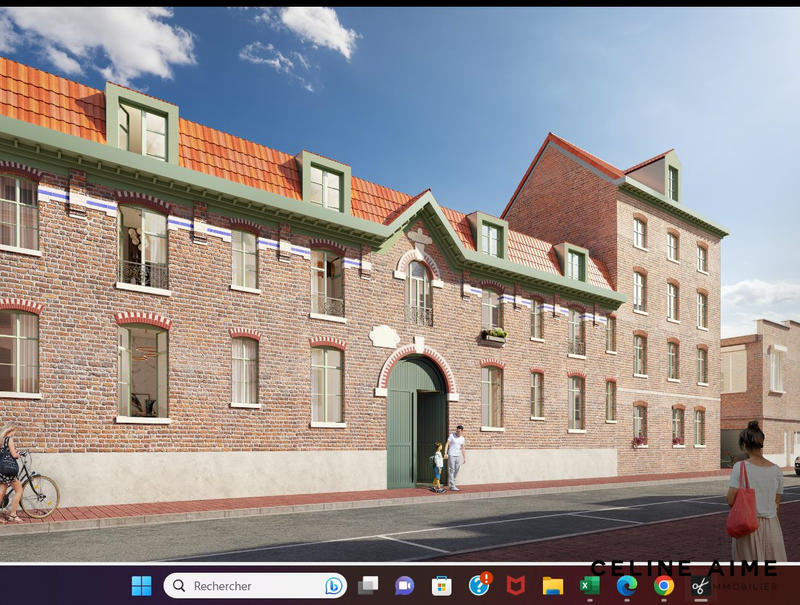The width and height of the screenshot is (800, 605).
Task: Click the magnifier icon in search box
Action: click(x=179, y=586)
